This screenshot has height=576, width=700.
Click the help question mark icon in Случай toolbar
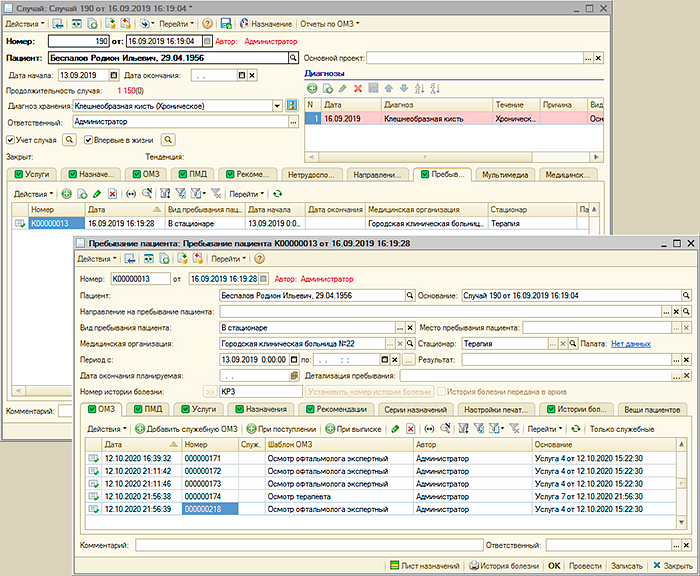tap(207, 22)
